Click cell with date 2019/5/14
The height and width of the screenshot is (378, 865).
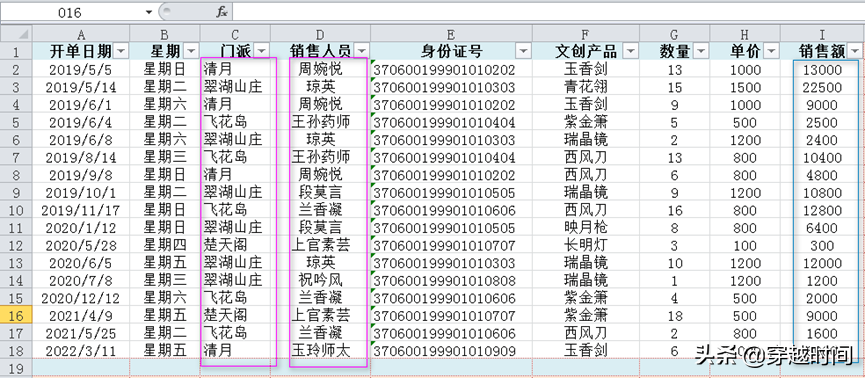[81, 87]
